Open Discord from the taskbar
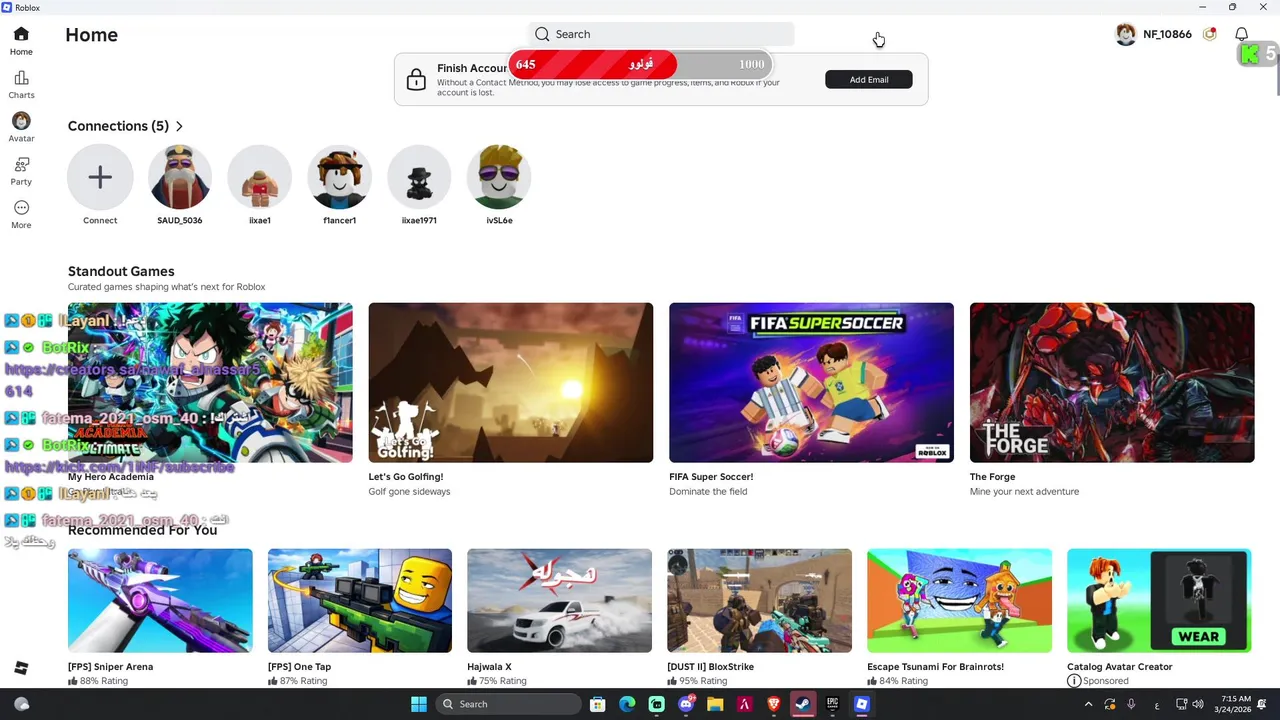The width and height of the screenshot is (1280, 720). (x=686, y=704)
